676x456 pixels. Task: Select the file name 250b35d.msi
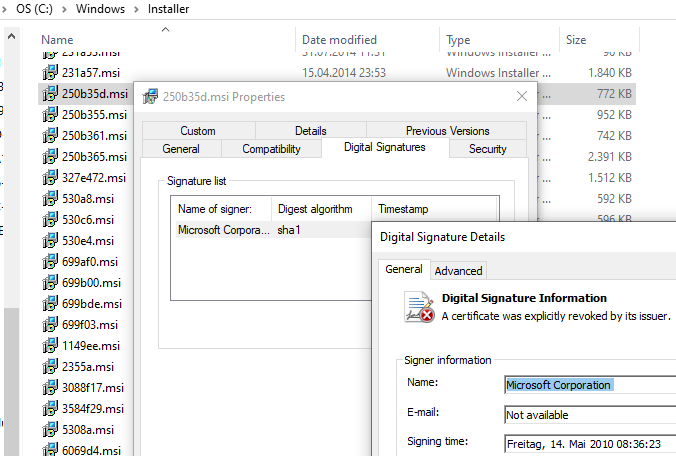click(x=95, y=94)
